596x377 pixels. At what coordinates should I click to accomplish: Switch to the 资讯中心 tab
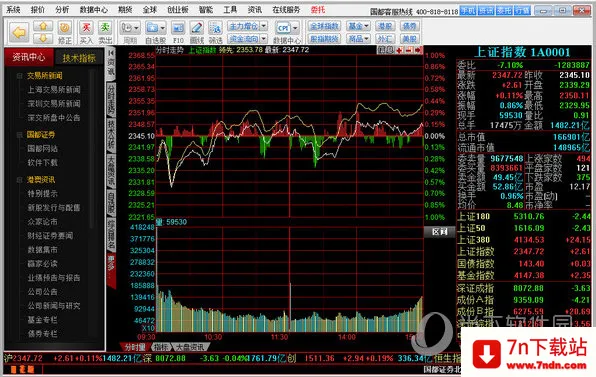(x=29, y=57)
